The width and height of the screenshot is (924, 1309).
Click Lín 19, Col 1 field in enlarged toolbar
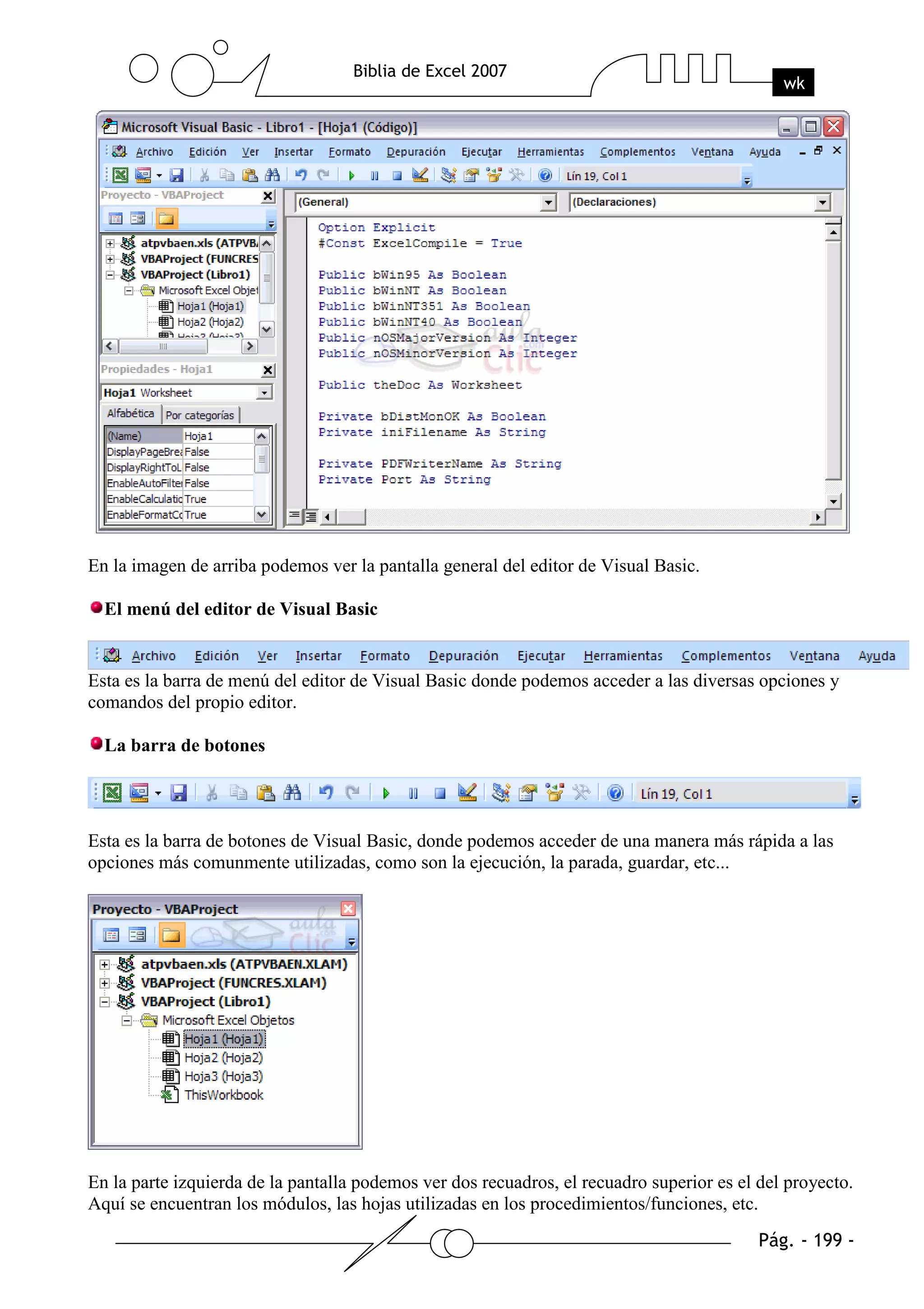[740, 794]
